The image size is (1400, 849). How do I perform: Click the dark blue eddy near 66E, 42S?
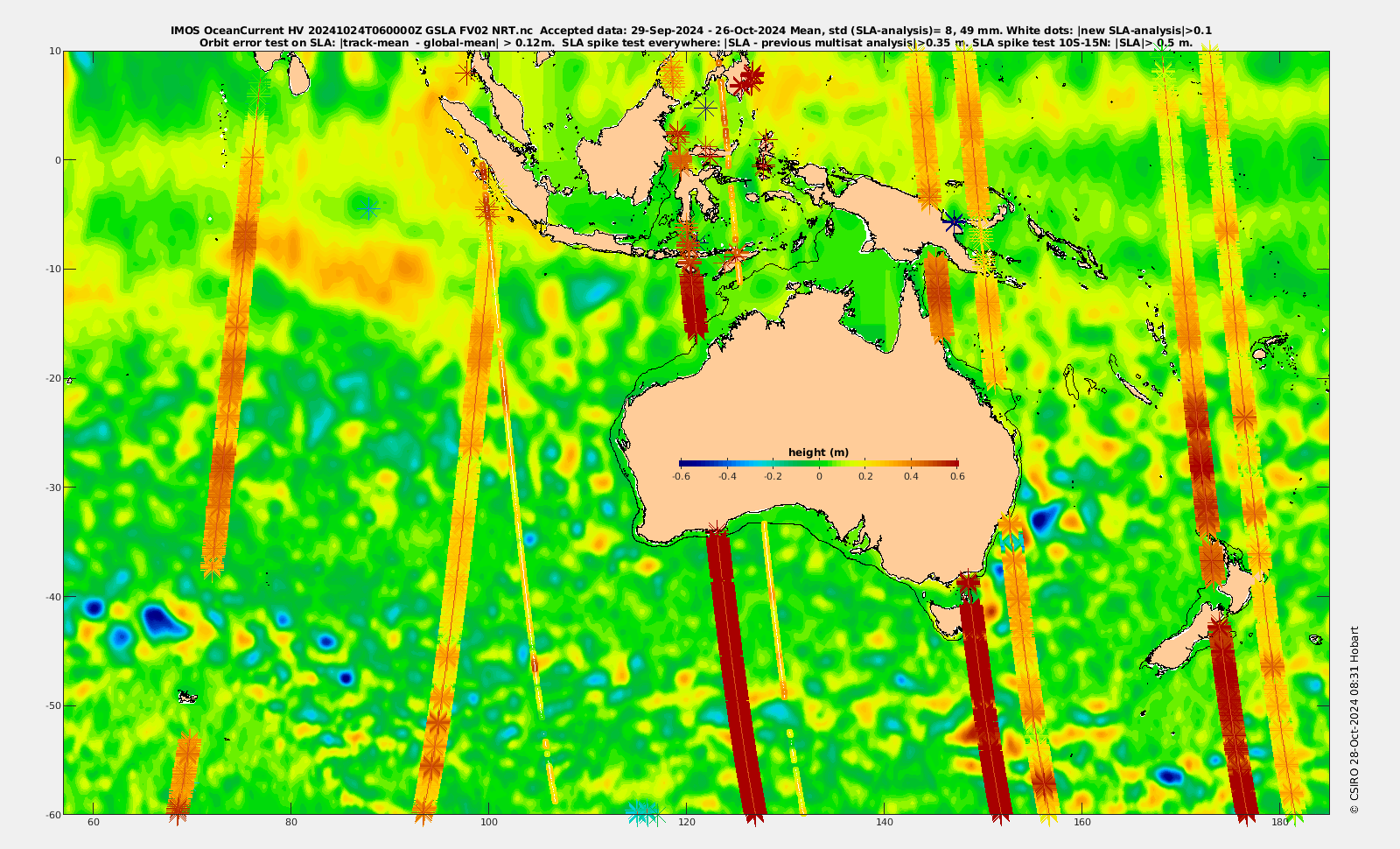tap(158, 620)
